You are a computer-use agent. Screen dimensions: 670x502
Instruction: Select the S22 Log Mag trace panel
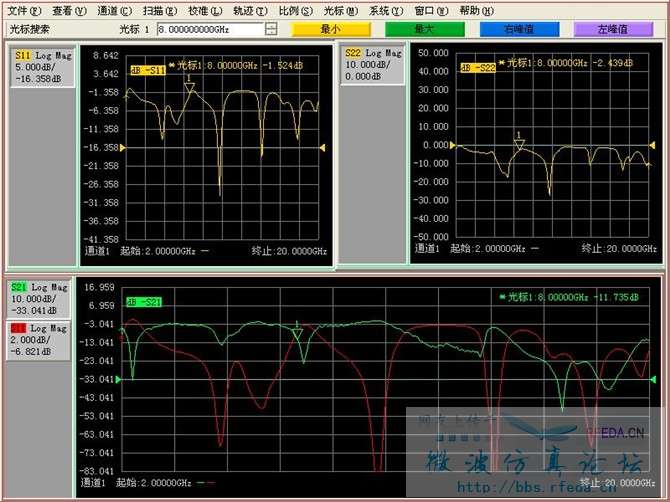(373, 65)
